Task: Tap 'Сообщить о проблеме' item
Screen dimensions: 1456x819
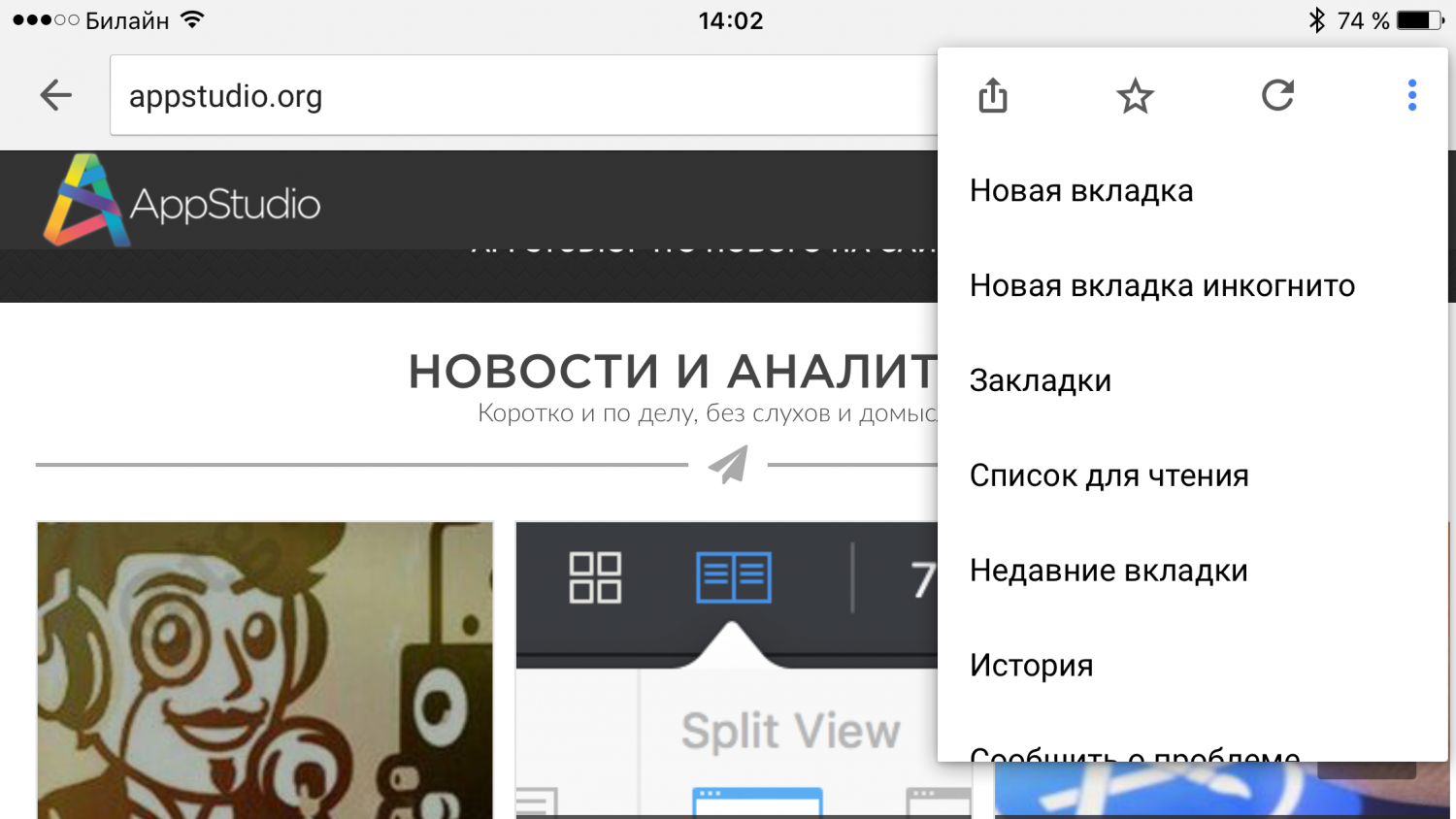Action: (x=1134, y=751)
